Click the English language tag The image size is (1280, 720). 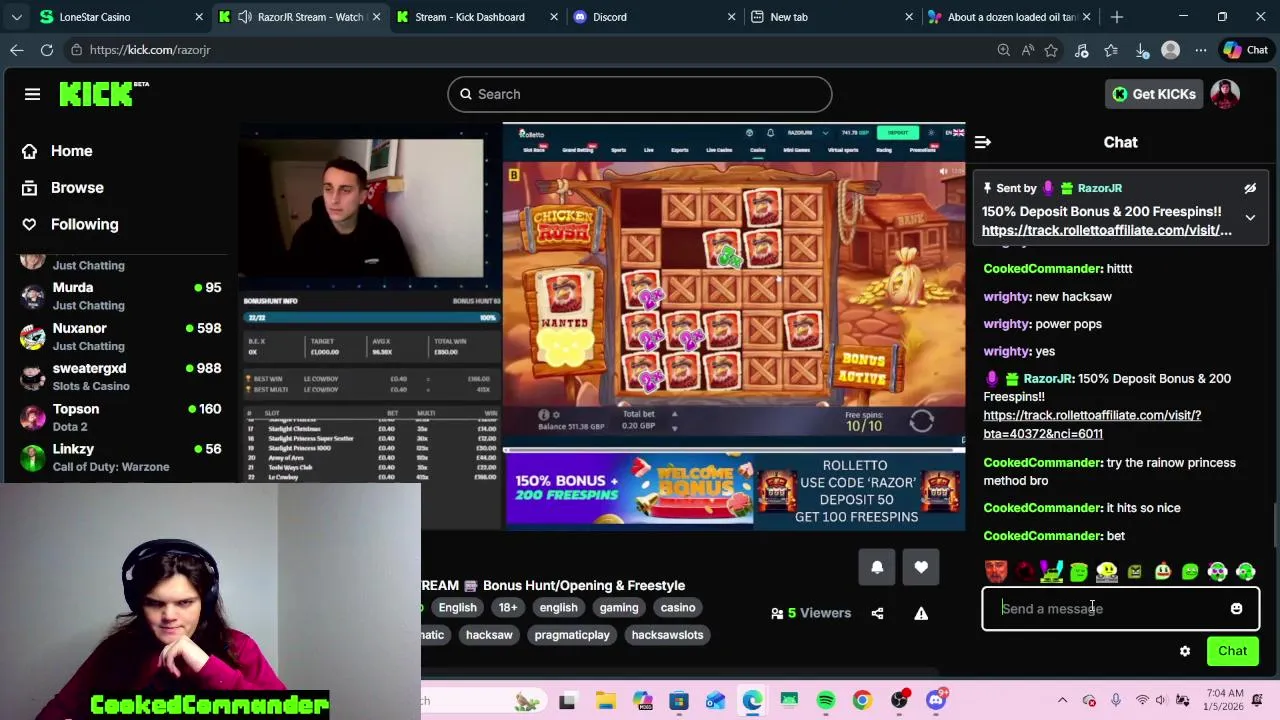pos(457,608)
